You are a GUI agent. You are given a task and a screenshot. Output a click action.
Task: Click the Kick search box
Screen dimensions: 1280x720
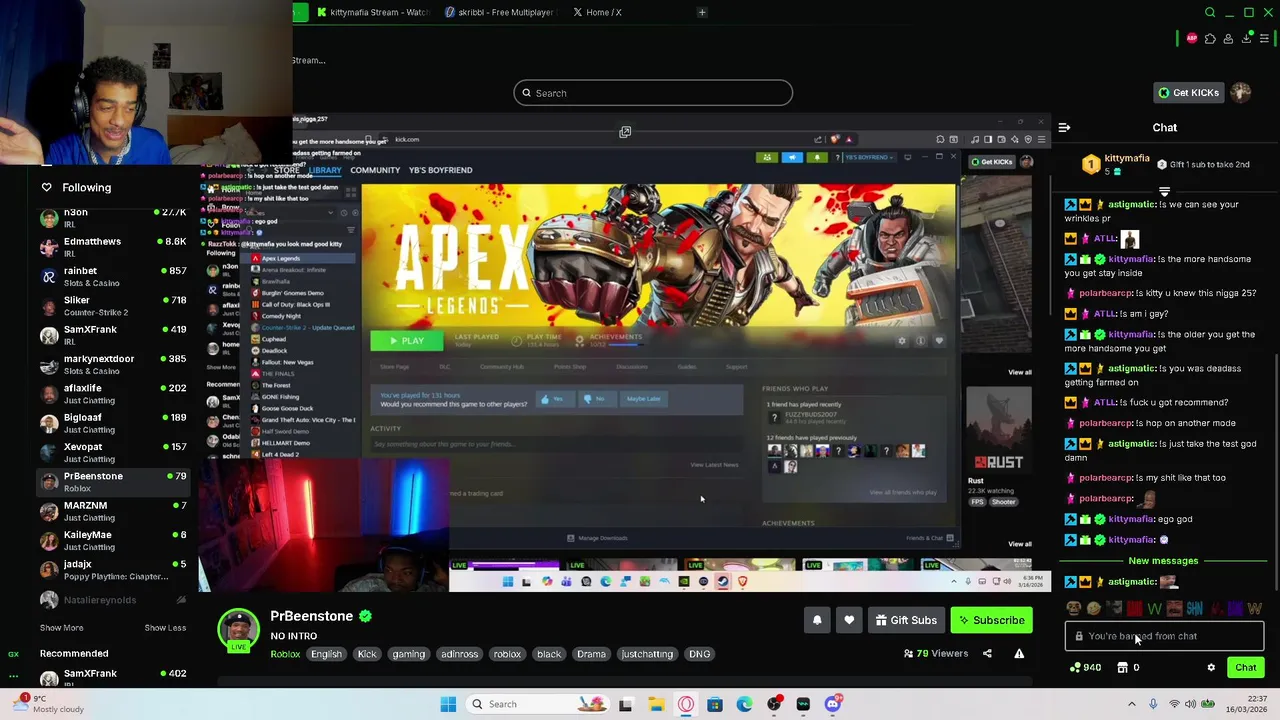click(653, 93)
